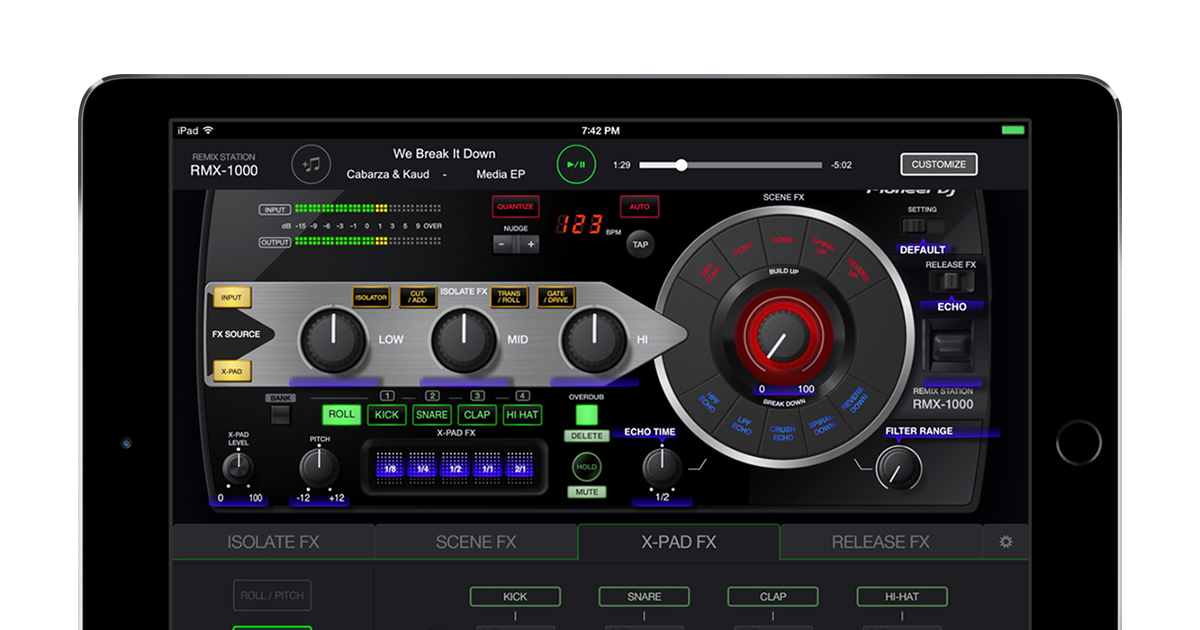Screen dimensions: 1200x630
Task: Open the music library note icon
Action: [311, 164]
